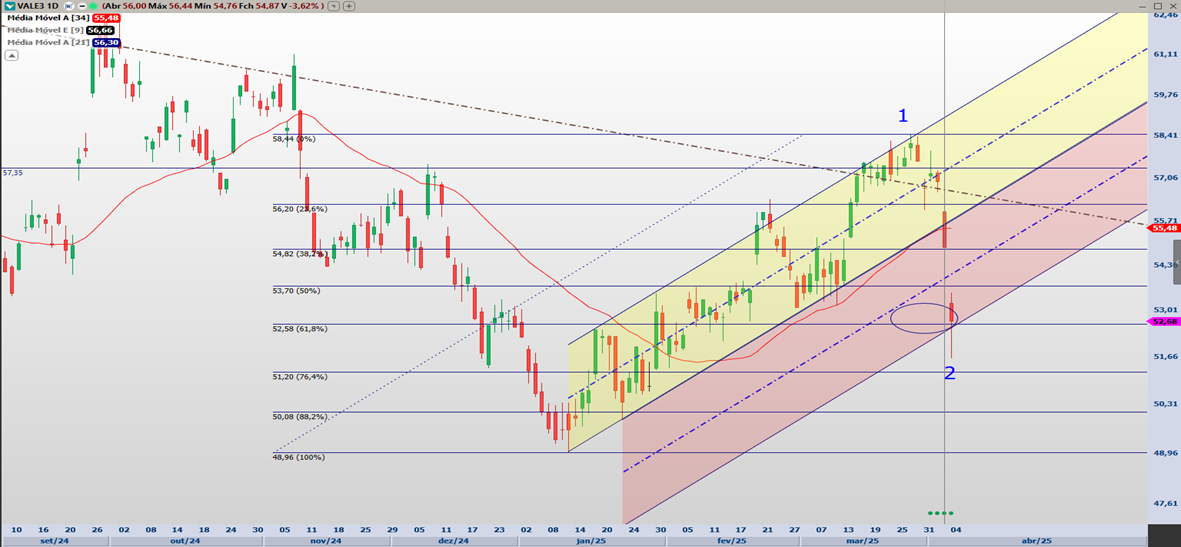Select the 54,82 (38,2%) Fibonacci level label
This screenshot has width=1181, height=547.
300,254
